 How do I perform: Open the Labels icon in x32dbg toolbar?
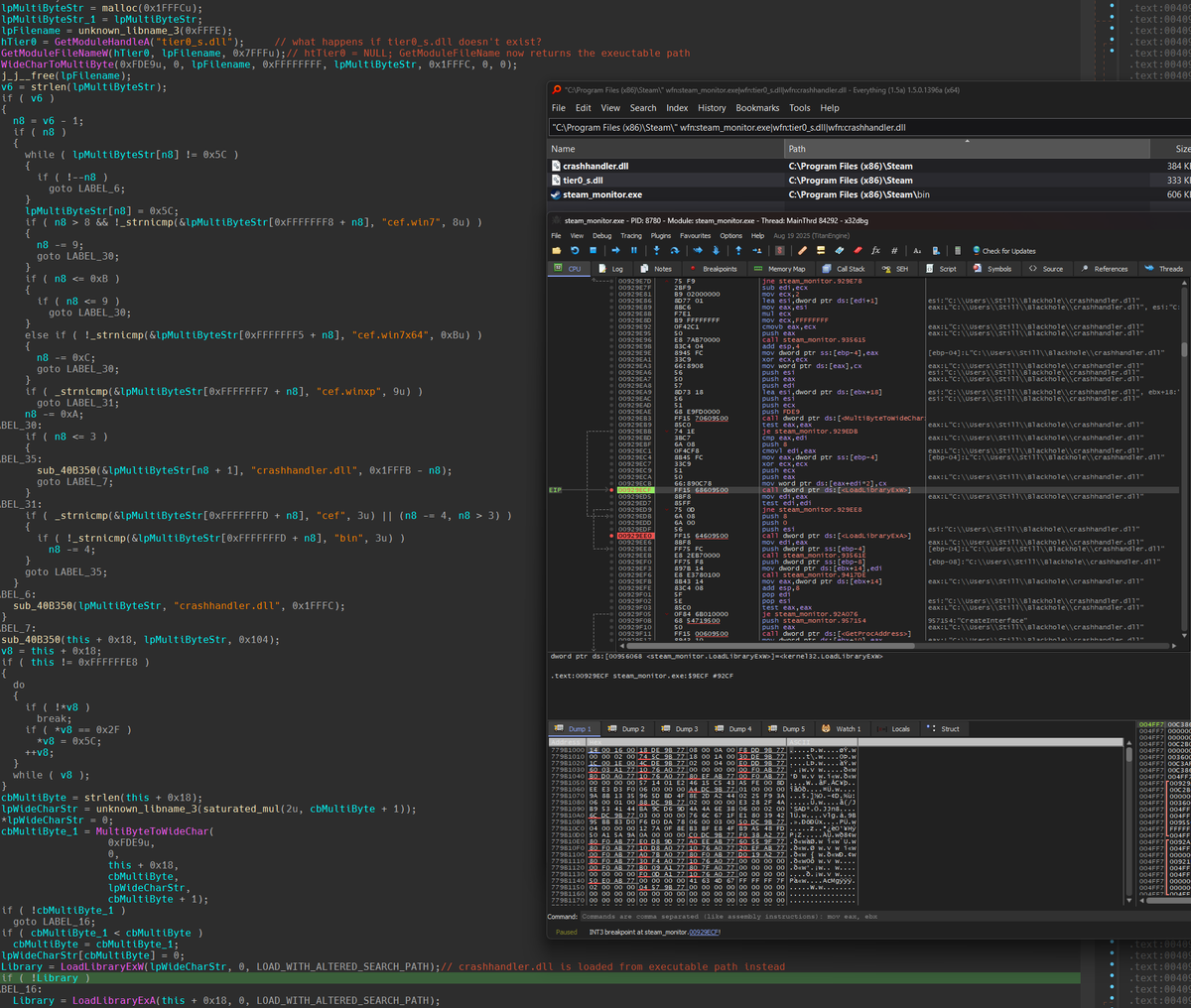pos(839,250)
